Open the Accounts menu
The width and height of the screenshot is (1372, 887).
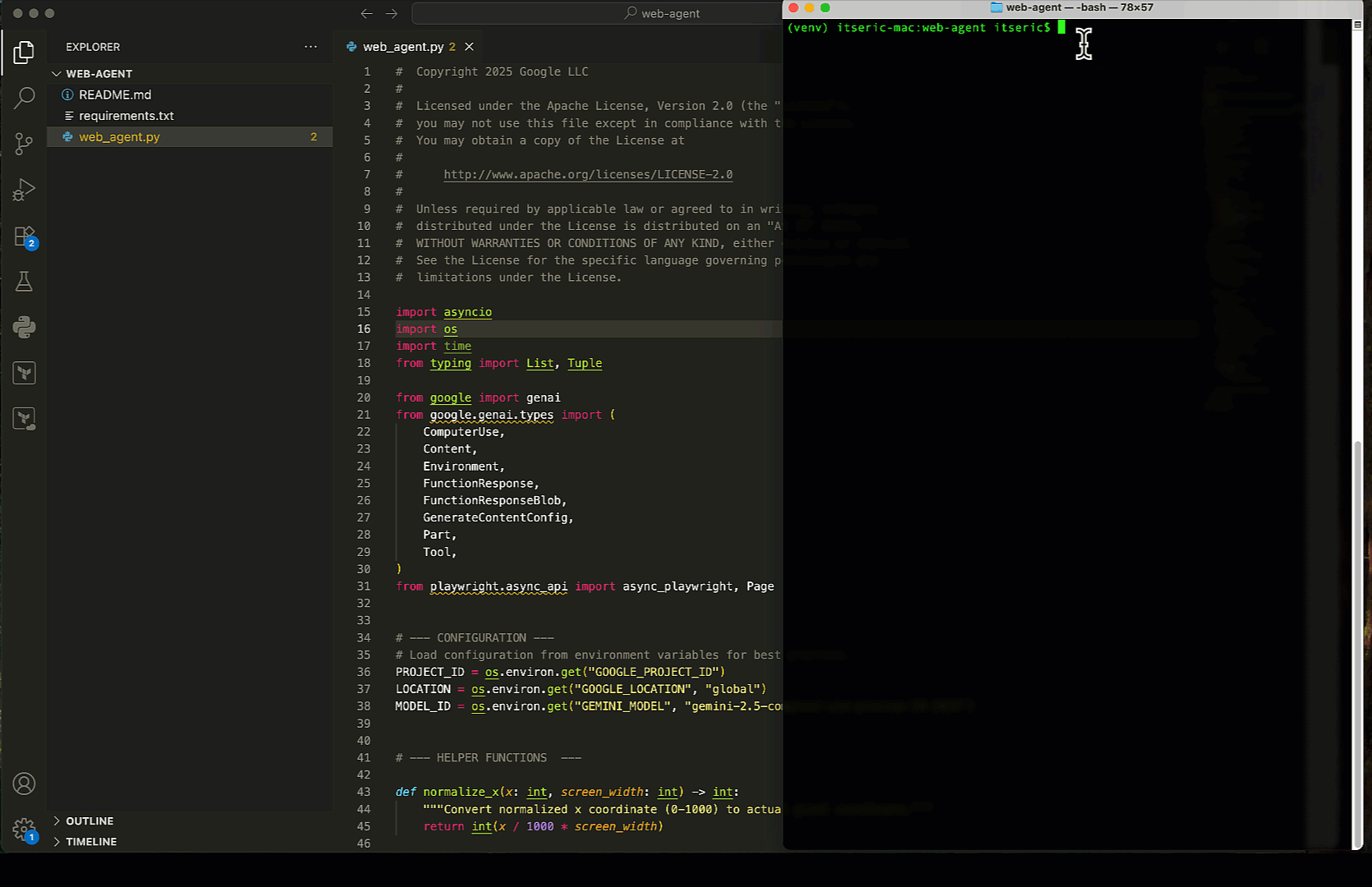click(24, 784)
